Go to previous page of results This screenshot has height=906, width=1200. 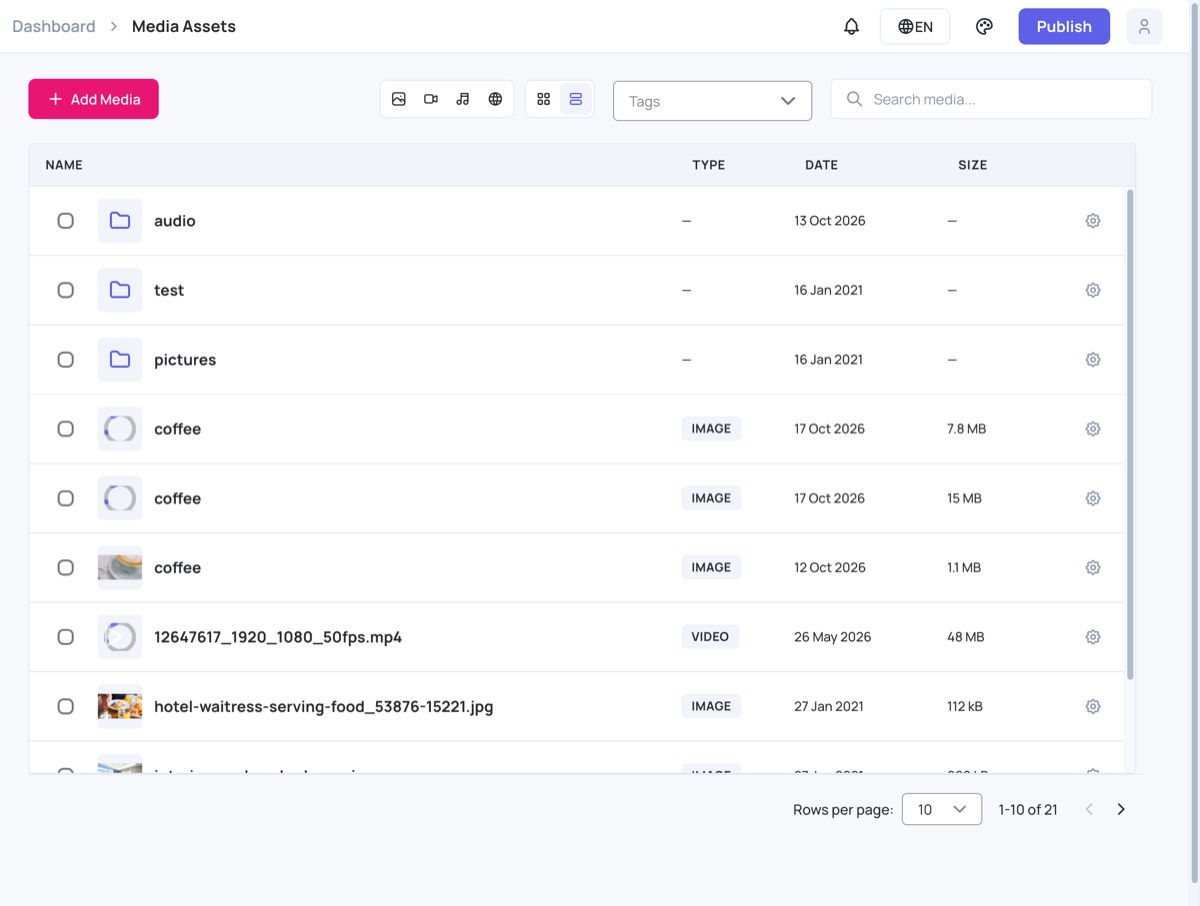point(1089,809)
